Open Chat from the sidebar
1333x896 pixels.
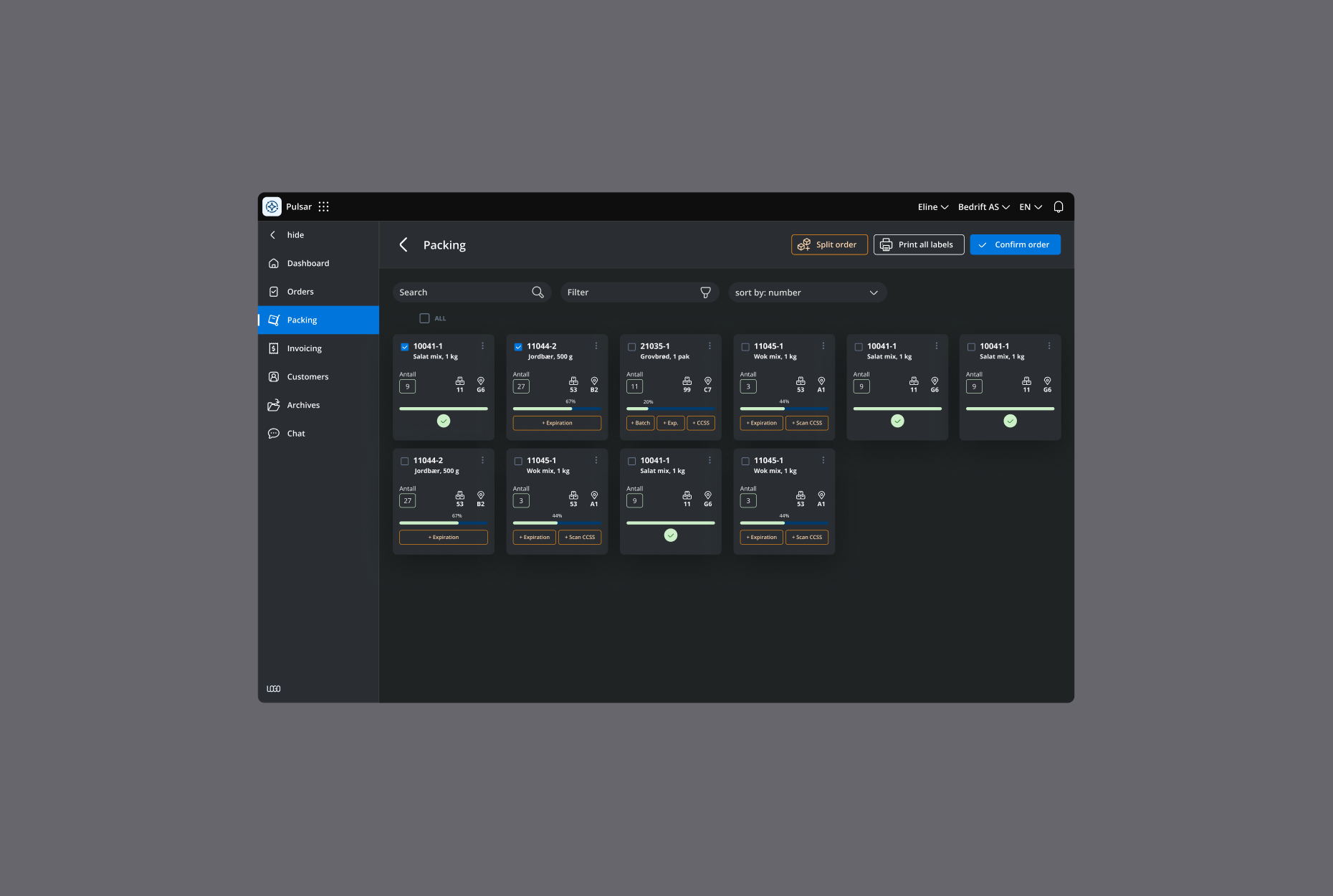click(x=318, y=433)
